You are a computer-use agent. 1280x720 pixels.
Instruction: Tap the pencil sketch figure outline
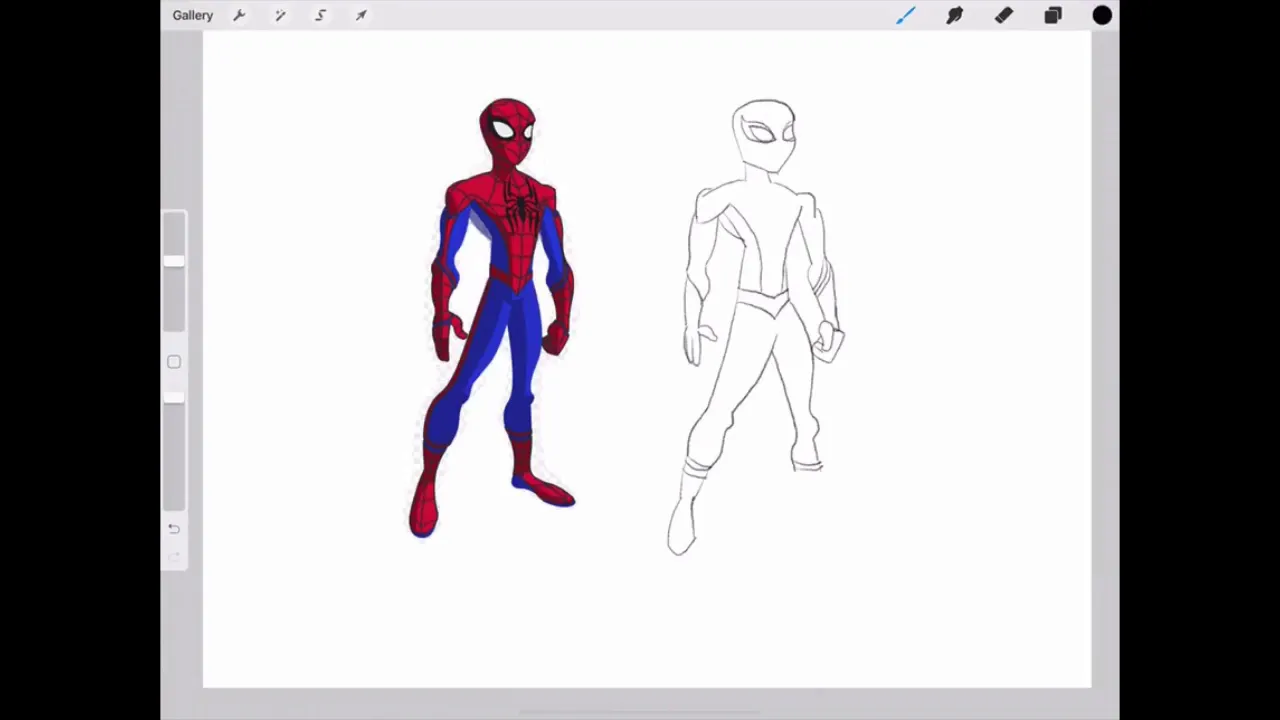click(x=757, y=327)
